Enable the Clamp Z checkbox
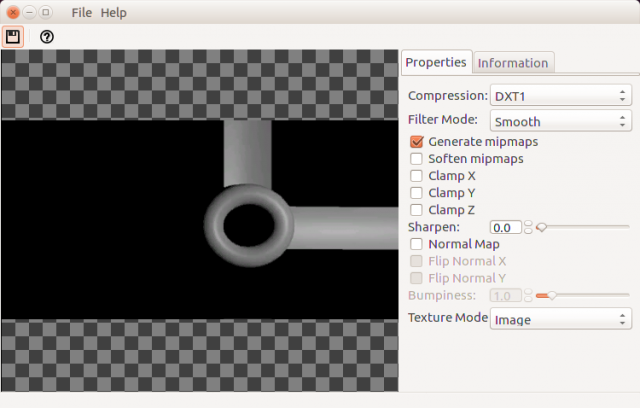Image resolution: width=640 pixels, height=408 pixels. point(417,210)
